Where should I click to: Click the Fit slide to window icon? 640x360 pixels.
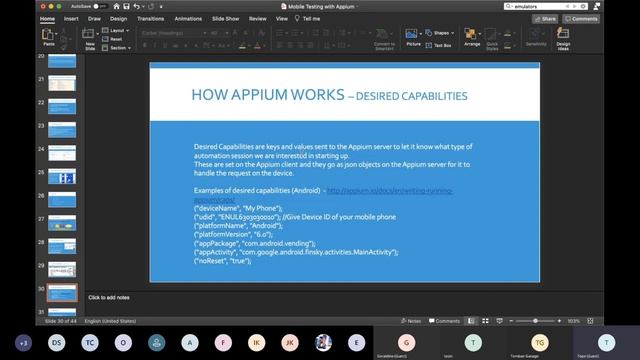pyautogui.click(x=590, y=321)
